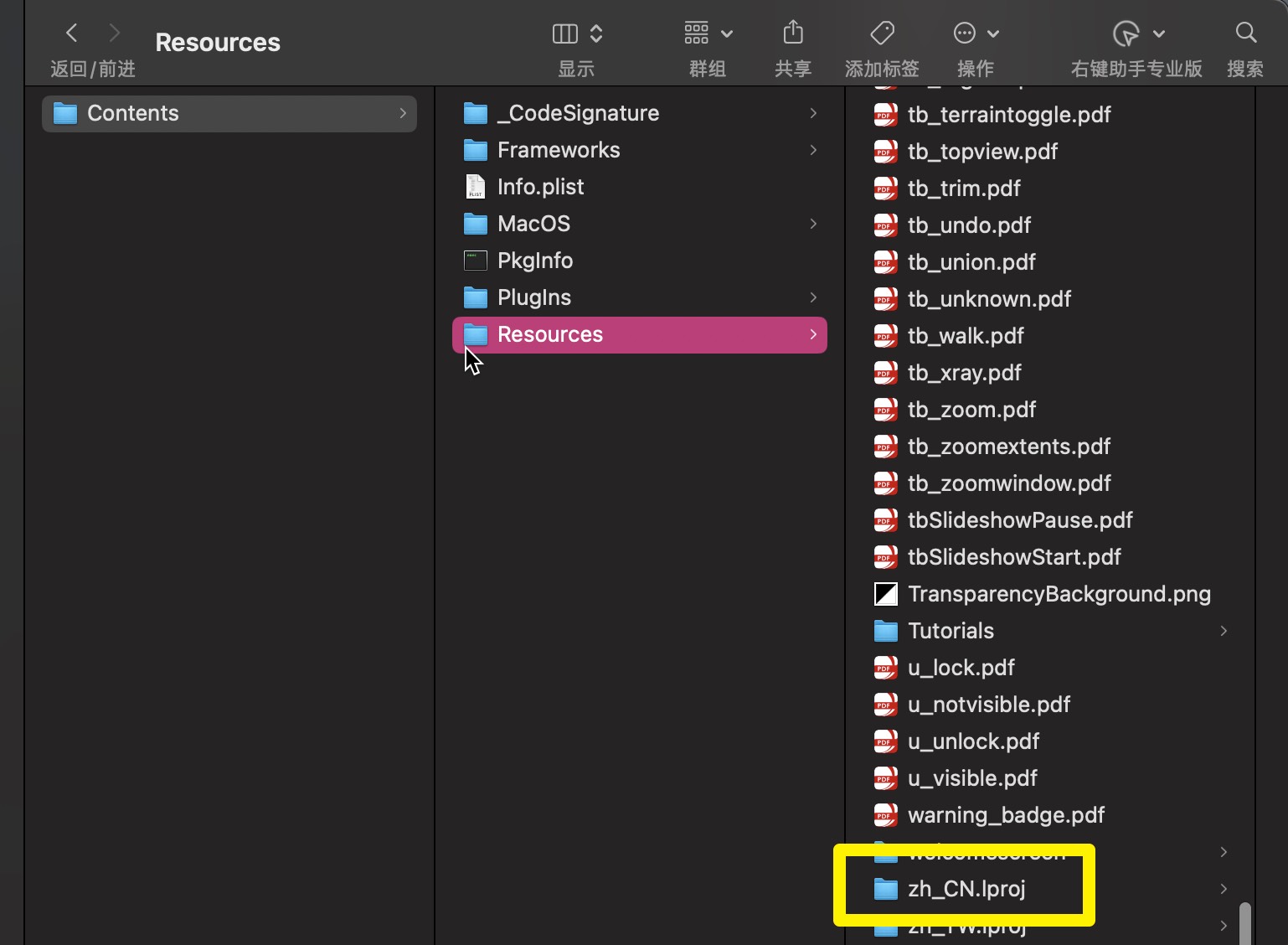Expand the Tutorials folder chevron
The image size is (1288, 945).
coord(1224,631)
